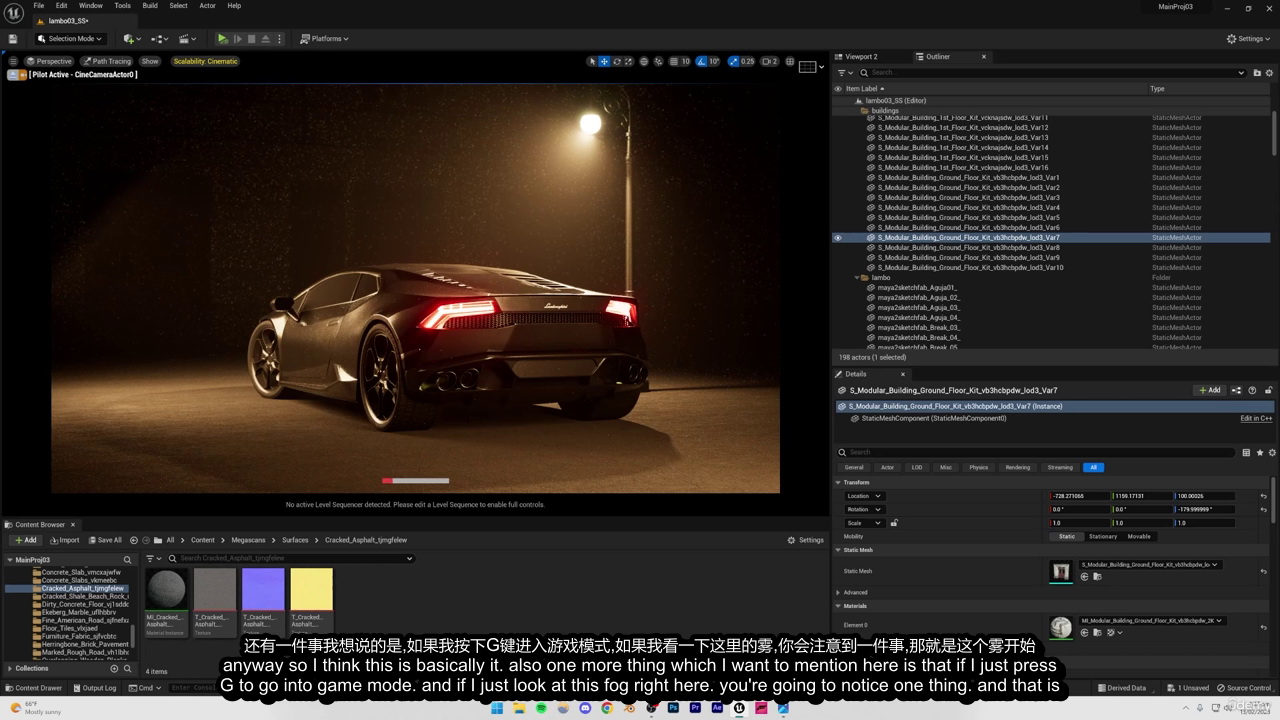
Task: Click the Scalability: Cinematic label
Action: tap(205, 61)
